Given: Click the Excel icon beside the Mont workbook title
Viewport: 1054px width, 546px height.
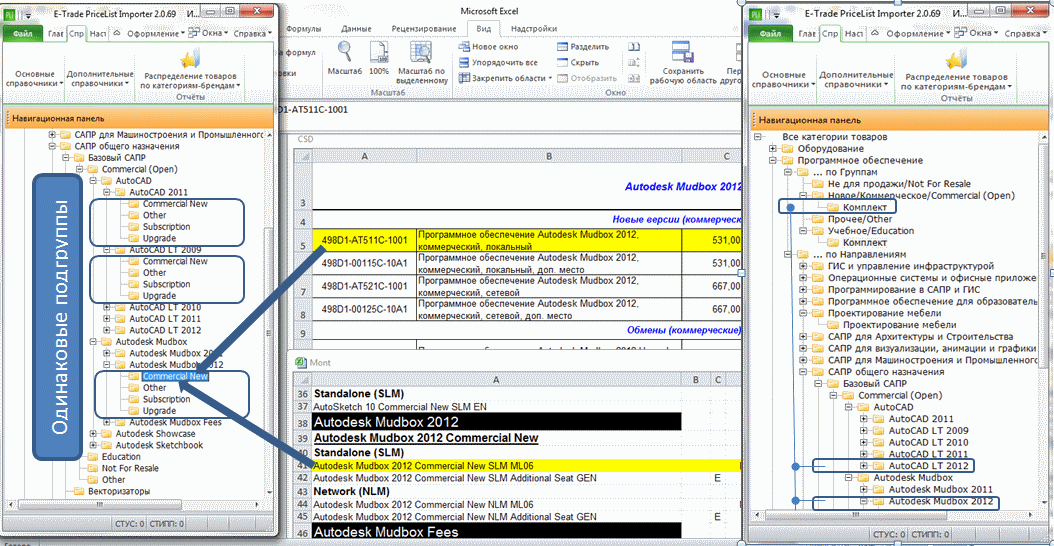Looking at the screenshot, I should pos(301,362).
